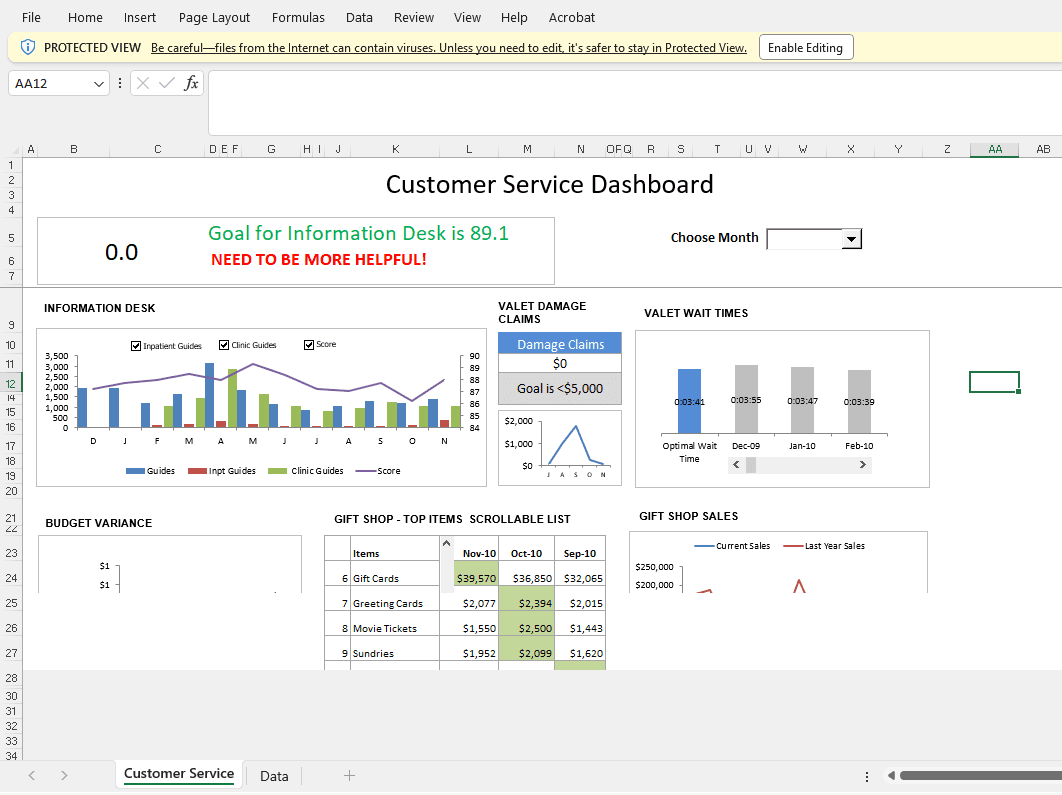1062x795 pixels.
Task: Open the Acrobat ribbon tab
Action: 572,18
